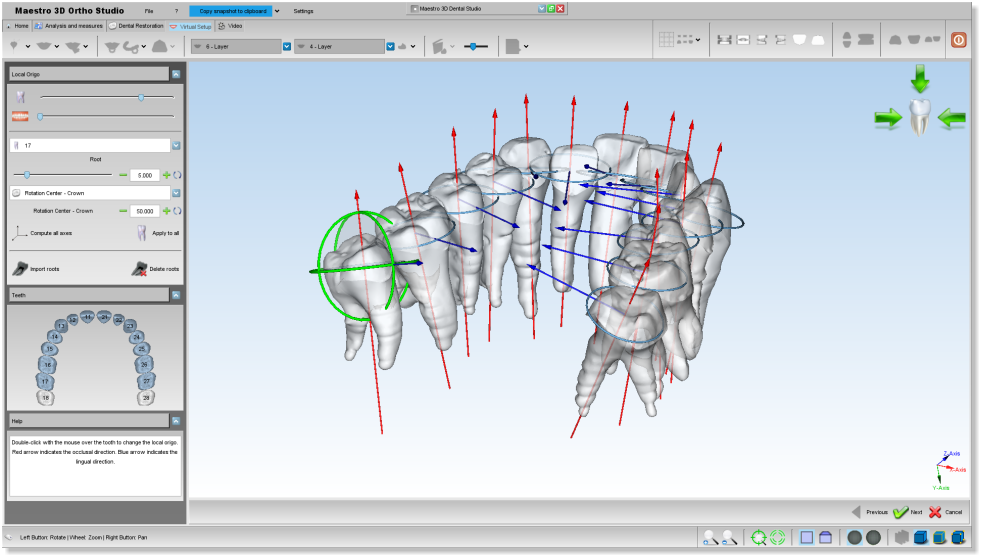The width and height of the screenshot is (984, 560).
Task: Click the white upper arch icon
Action: click(x=799, y=40)
